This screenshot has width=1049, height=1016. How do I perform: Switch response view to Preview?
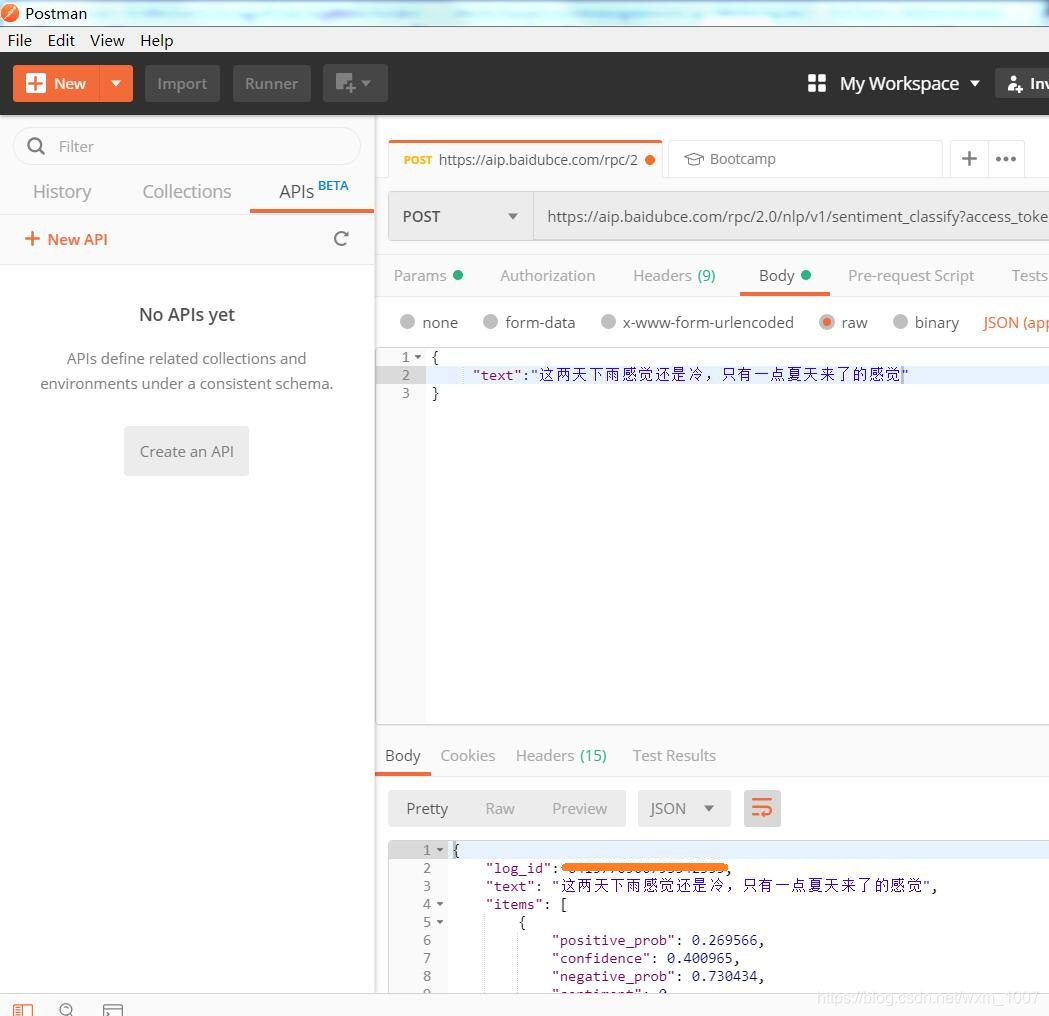pyautogui.click(x=579, y=809)
